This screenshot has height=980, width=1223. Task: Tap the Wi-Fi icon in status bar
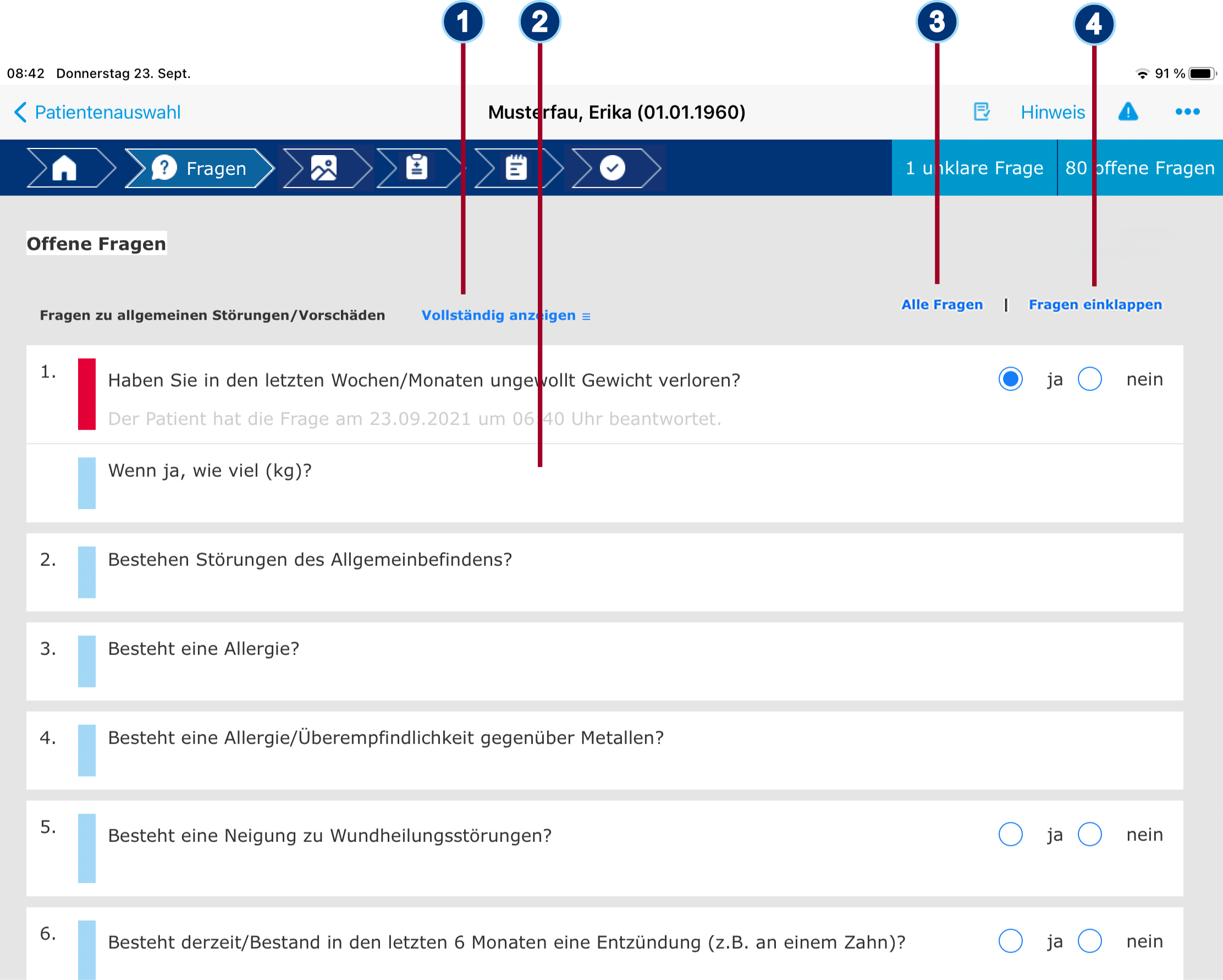pos(1143,74)
